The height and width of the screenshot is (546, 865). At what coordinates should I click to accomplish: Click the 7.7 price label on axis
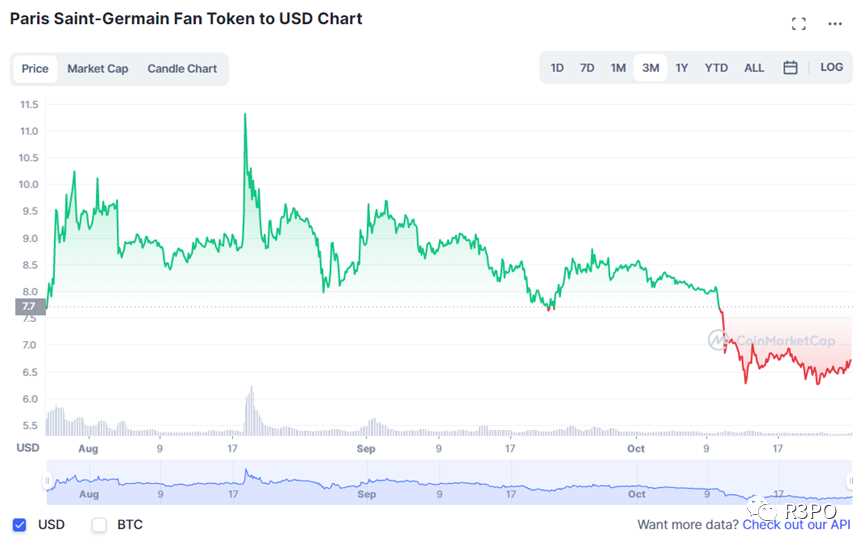(x=27, y=307)
